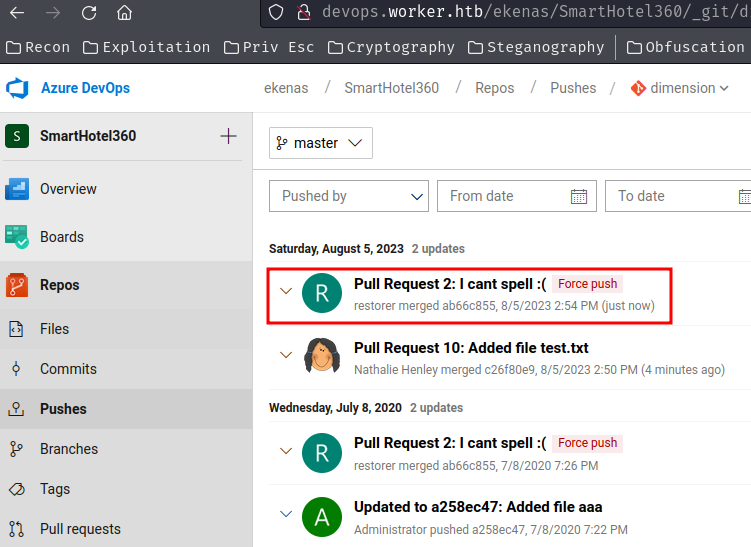Viewport: 751px width, 547px height.
Task: Click the Overview sidebar icon
Action: [17, 189]
